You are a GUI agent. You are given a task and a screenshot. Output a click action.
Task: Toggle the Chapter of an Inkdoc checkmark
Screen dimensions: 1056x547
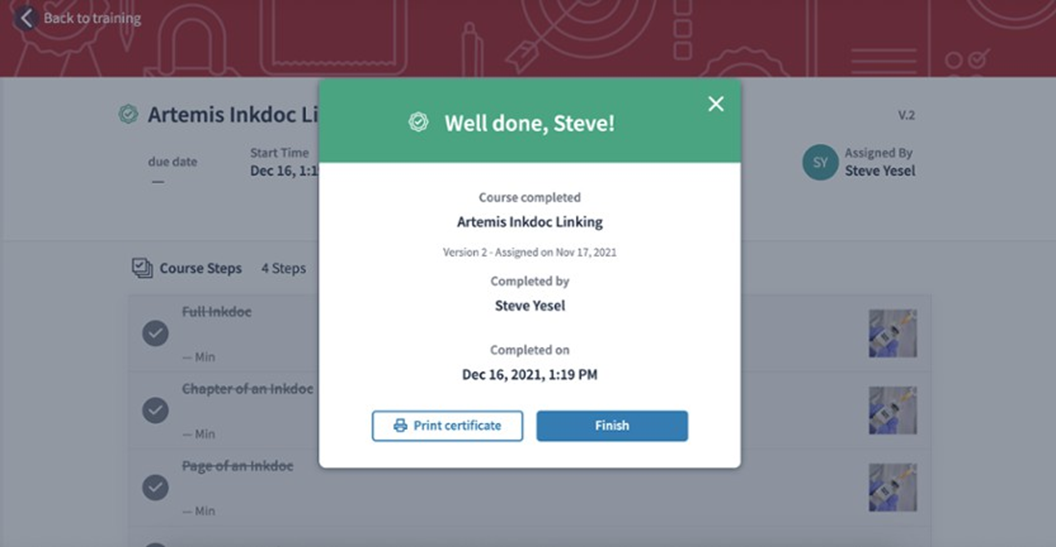(155, 410)
